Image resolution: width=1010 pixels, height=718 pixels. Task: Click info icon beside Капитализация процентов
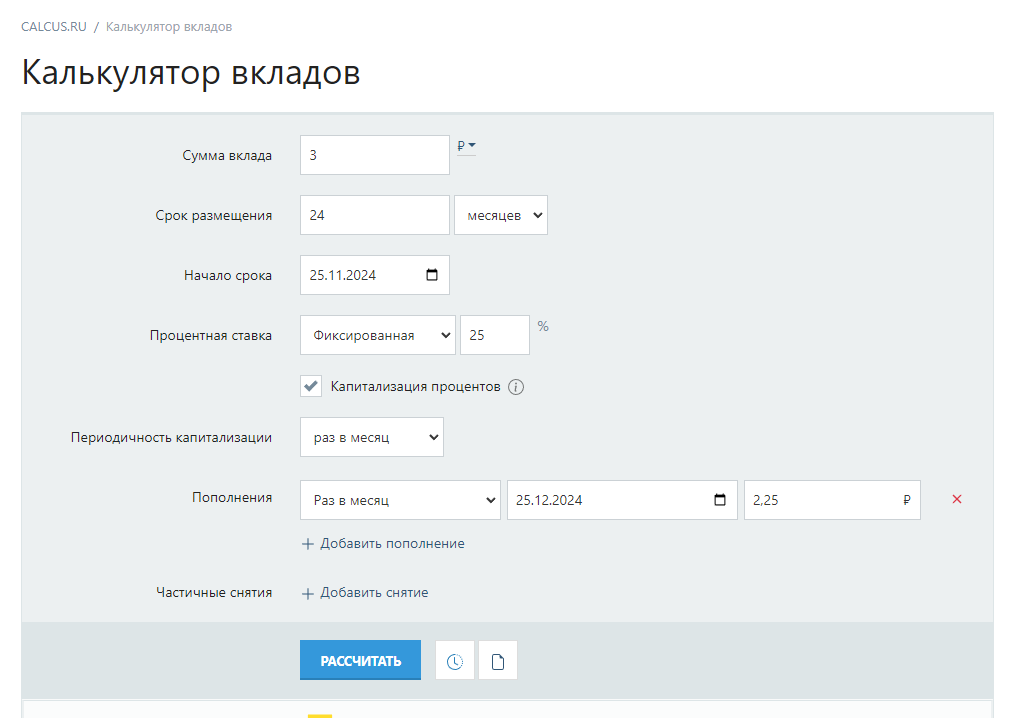coord(516,387)
